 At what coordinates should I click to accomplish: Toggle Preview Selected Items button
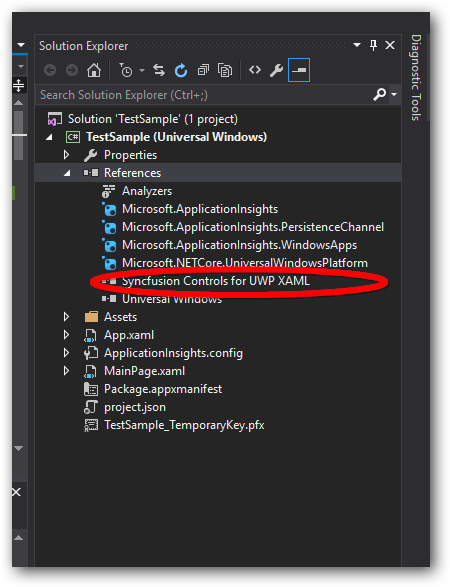(299, 70)
